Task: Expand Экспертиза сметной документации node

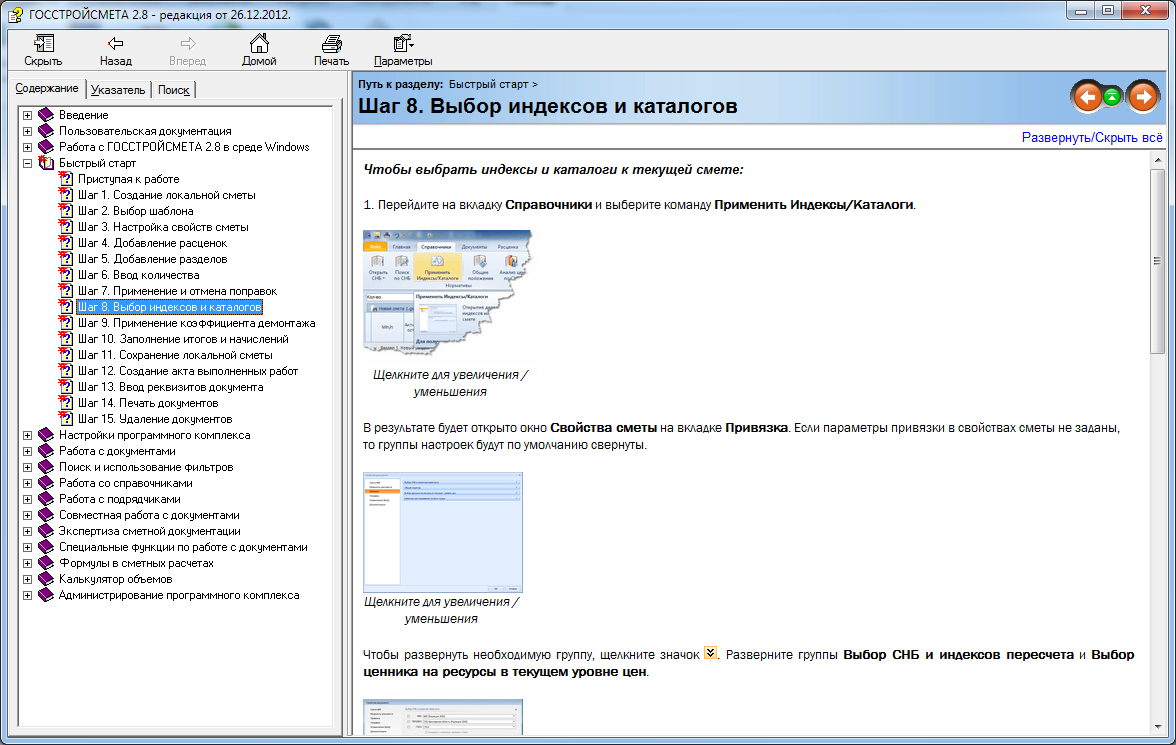Action: (x=27, y=531)
